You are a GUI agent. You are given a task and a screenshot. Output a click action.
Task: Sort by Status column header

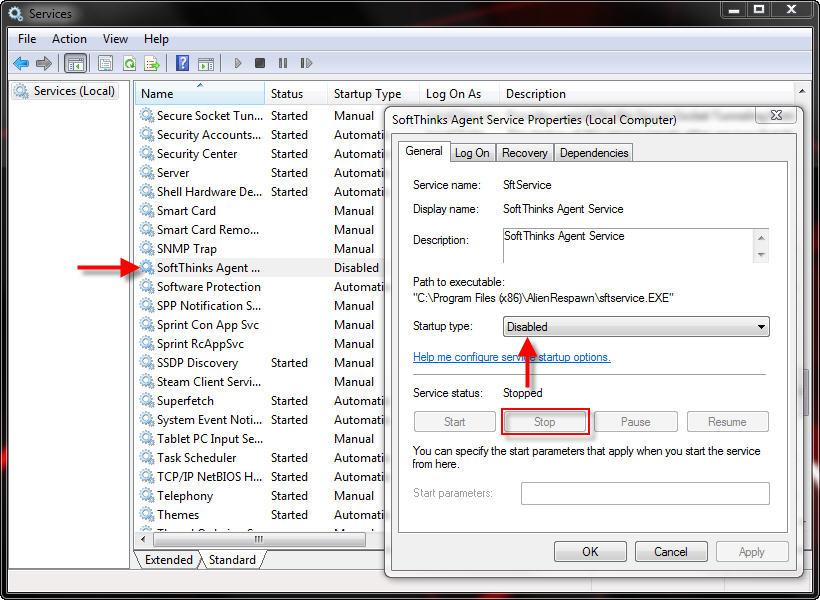pyautogui.click(x=296, y=94)
